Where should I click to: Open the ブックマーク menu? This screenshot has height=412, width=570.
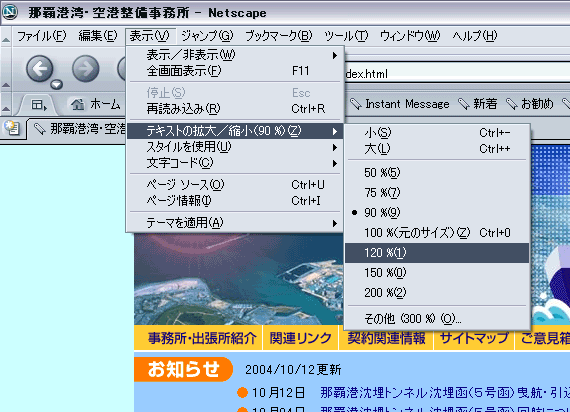coord(278,36)
